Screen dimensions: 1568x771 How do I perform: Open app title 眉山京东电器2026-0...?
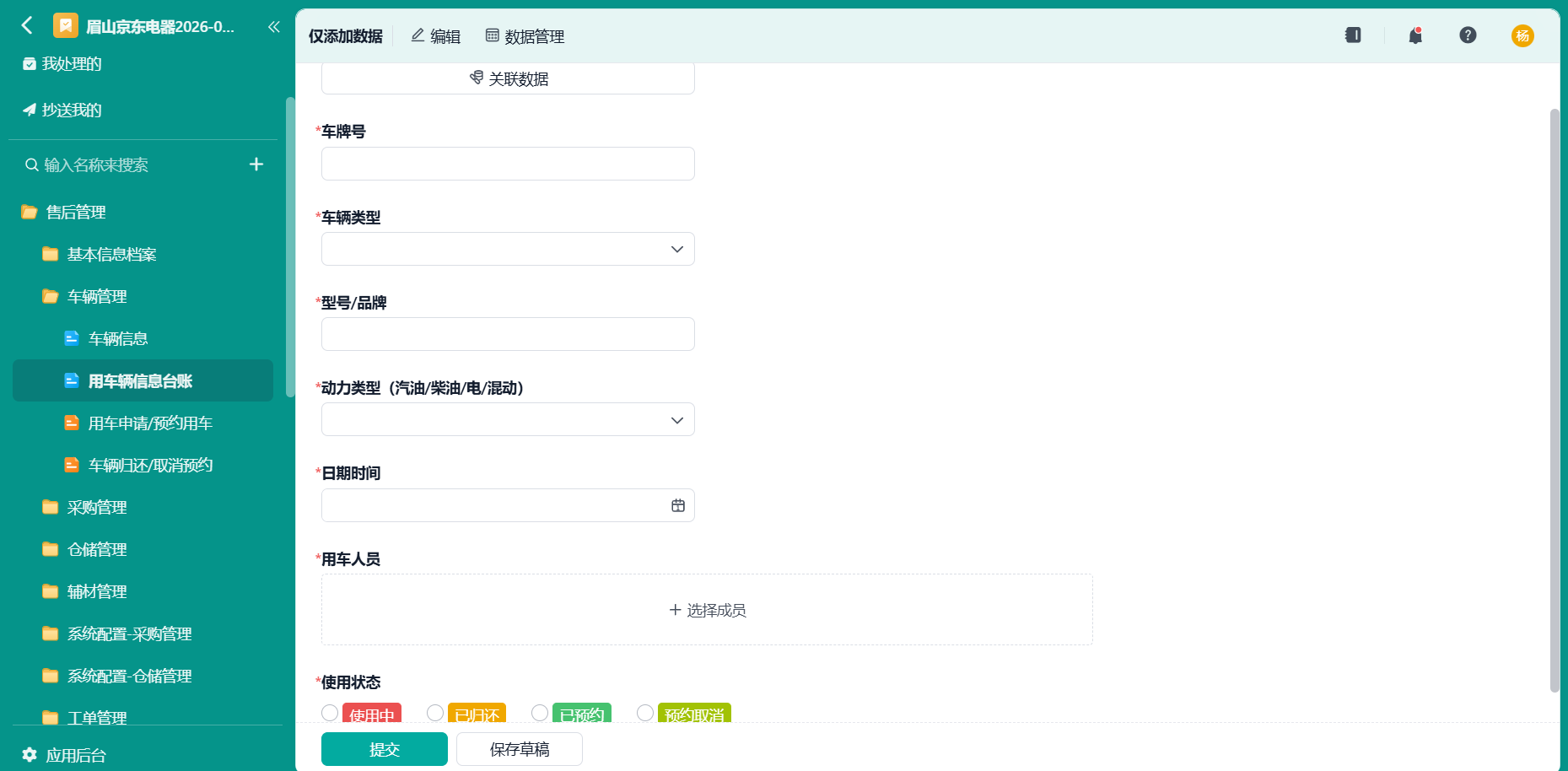point(160,26)
